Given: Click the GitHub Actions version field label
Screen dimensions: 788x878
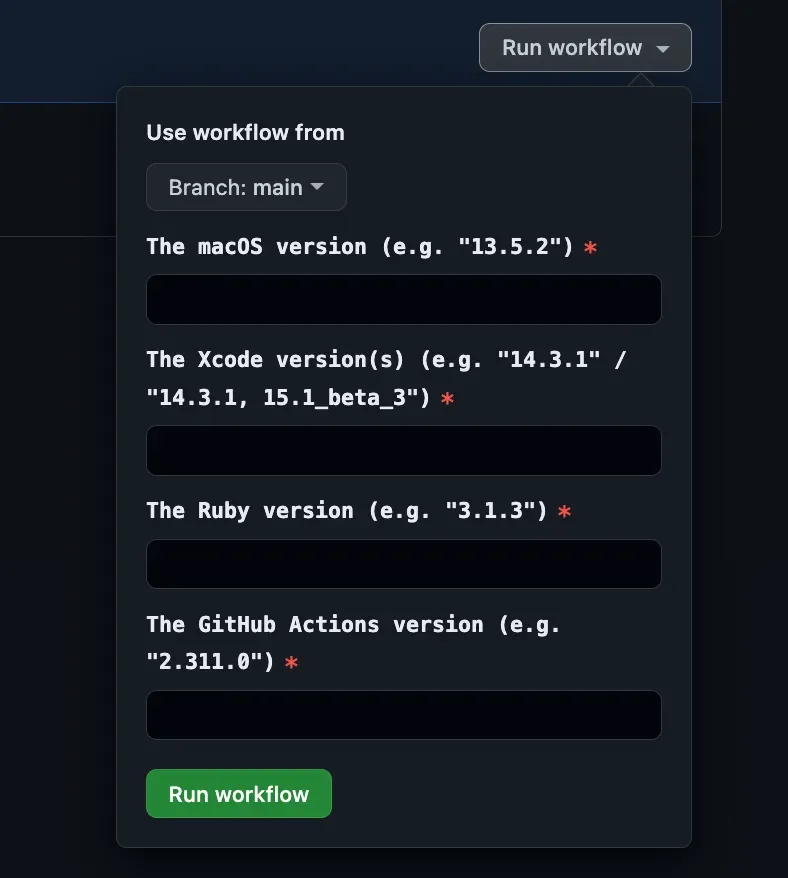Looking at the screenshot, I should 353,643.
